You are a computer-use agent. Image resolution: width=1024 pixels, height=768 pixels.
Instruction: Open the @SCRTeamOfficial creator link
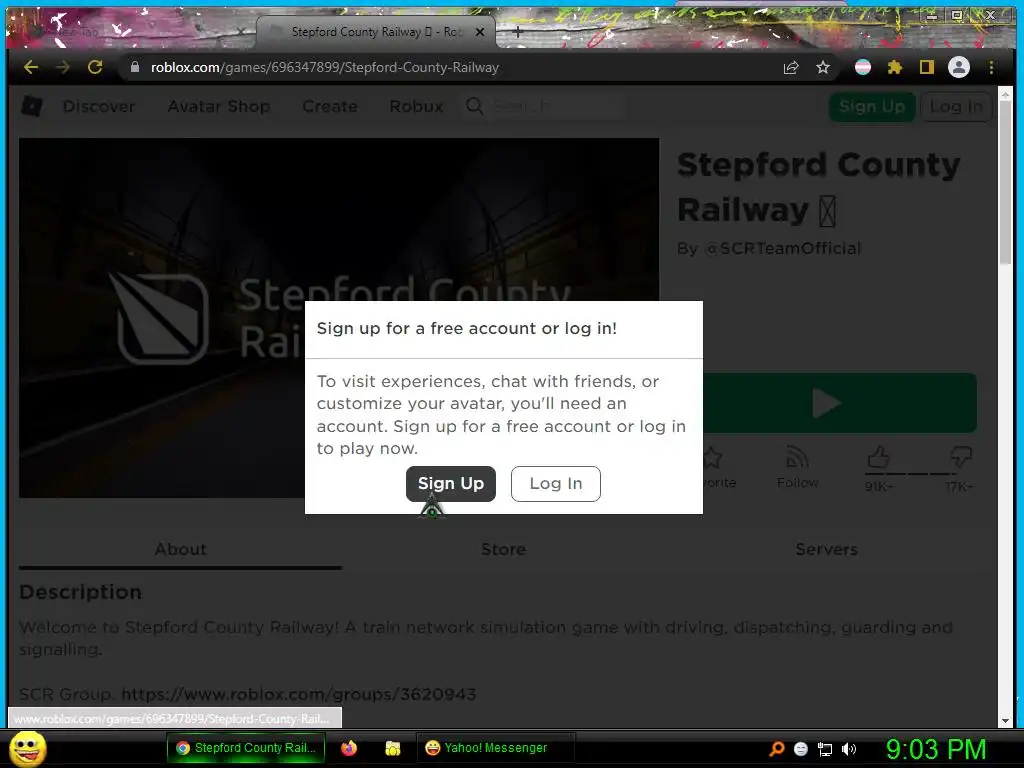tap(783, 248)
